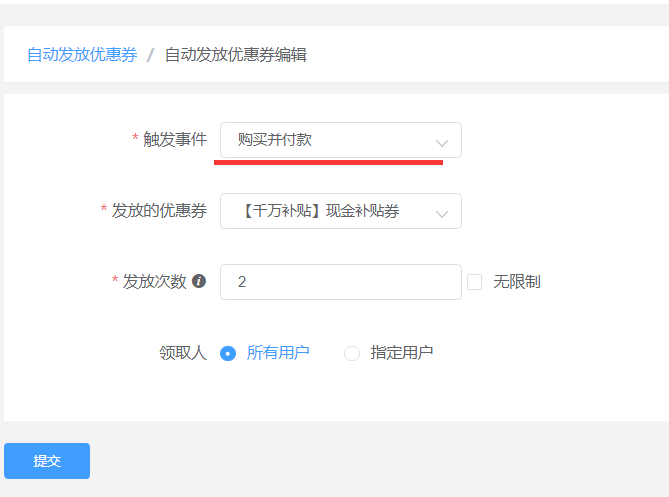Click the 所有用户 label text

coord(278,353)
